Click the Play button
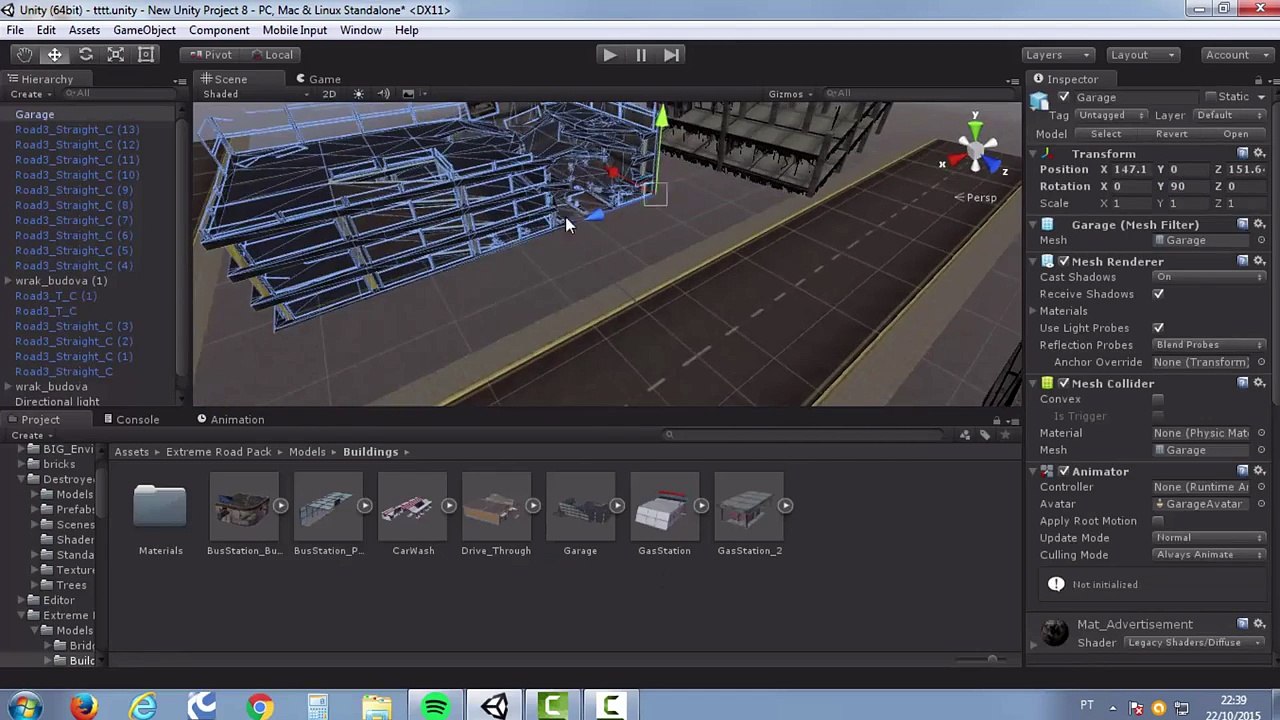This screenshot has width=1280, height=720. (609, 55)
